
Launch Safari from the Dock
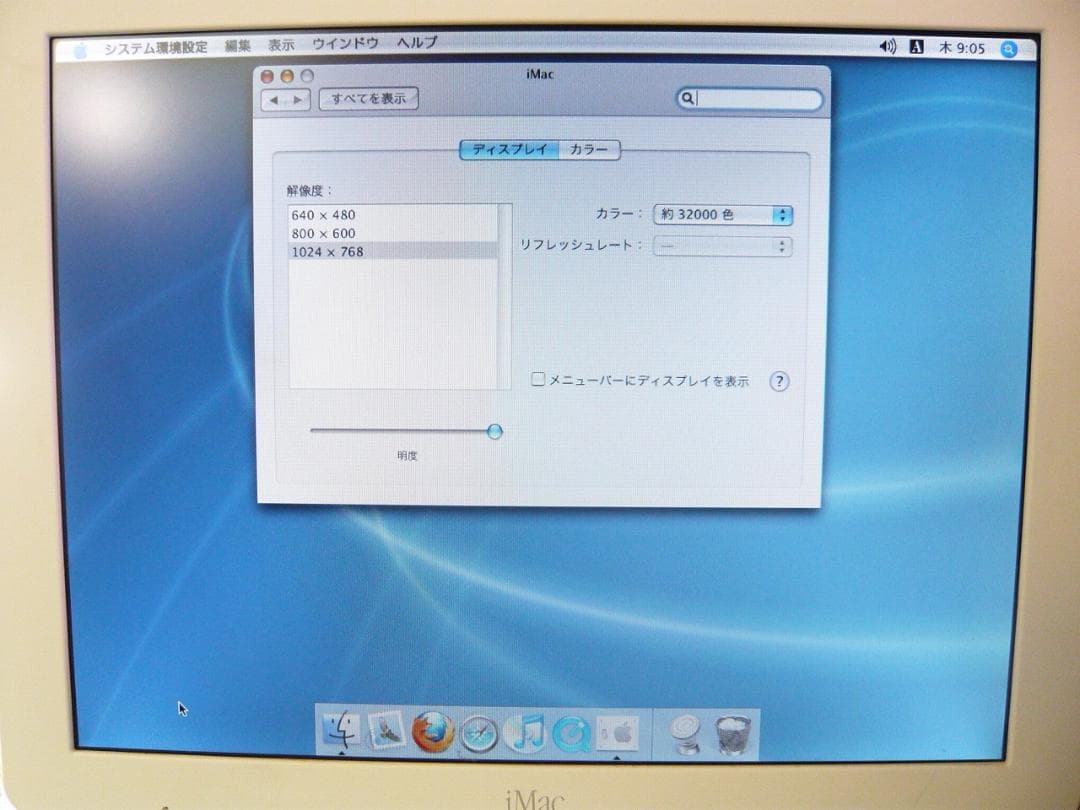(478, 733)
